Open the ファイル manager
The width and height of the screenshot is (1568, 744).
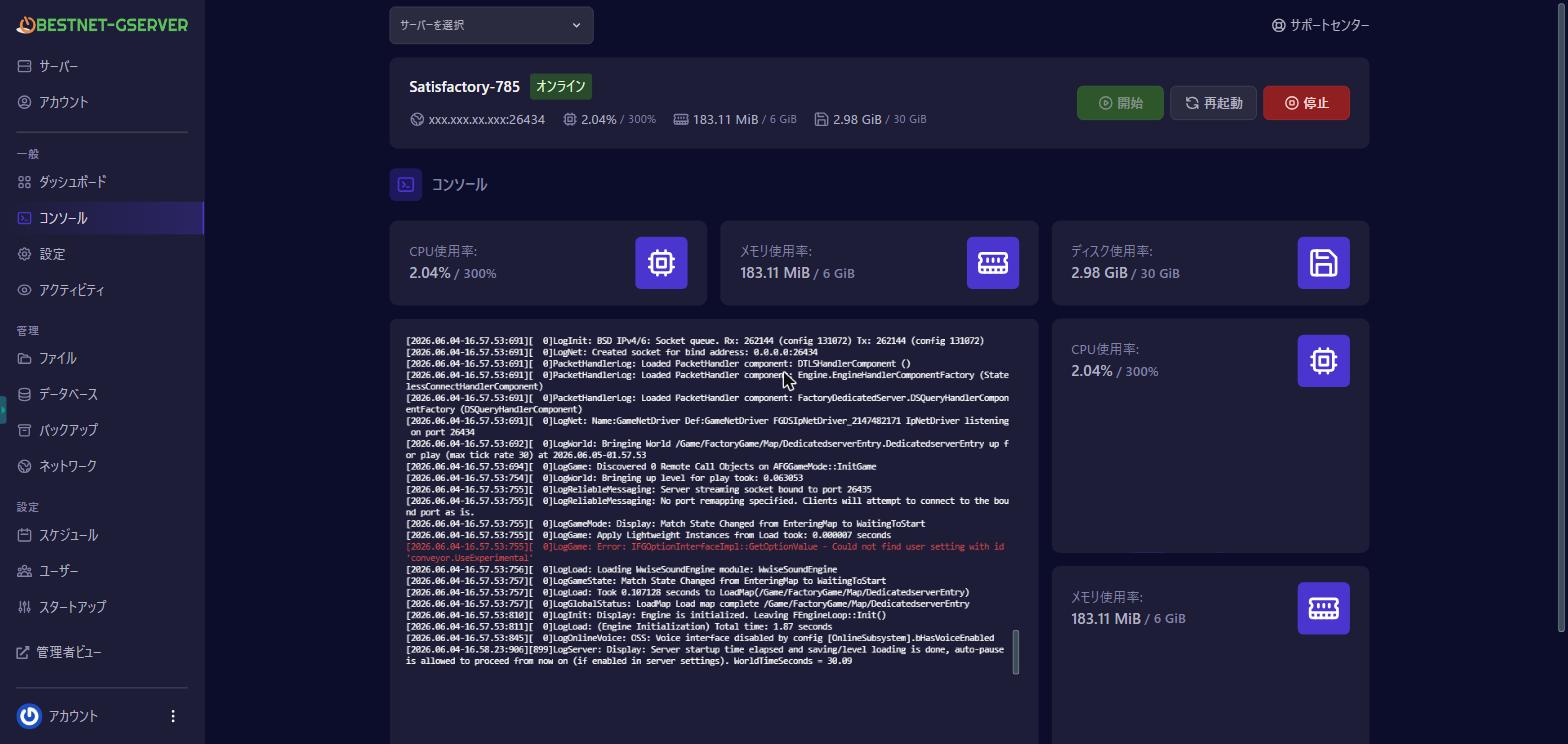pyautogui.click(x=102, y=358)
